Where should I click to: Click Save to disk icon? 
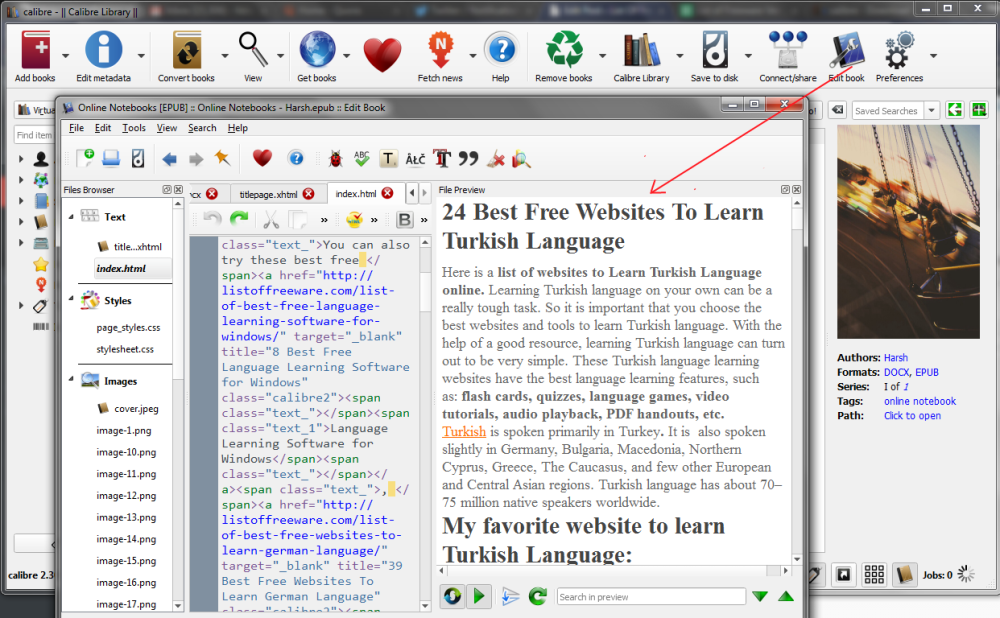coord(715,51)
